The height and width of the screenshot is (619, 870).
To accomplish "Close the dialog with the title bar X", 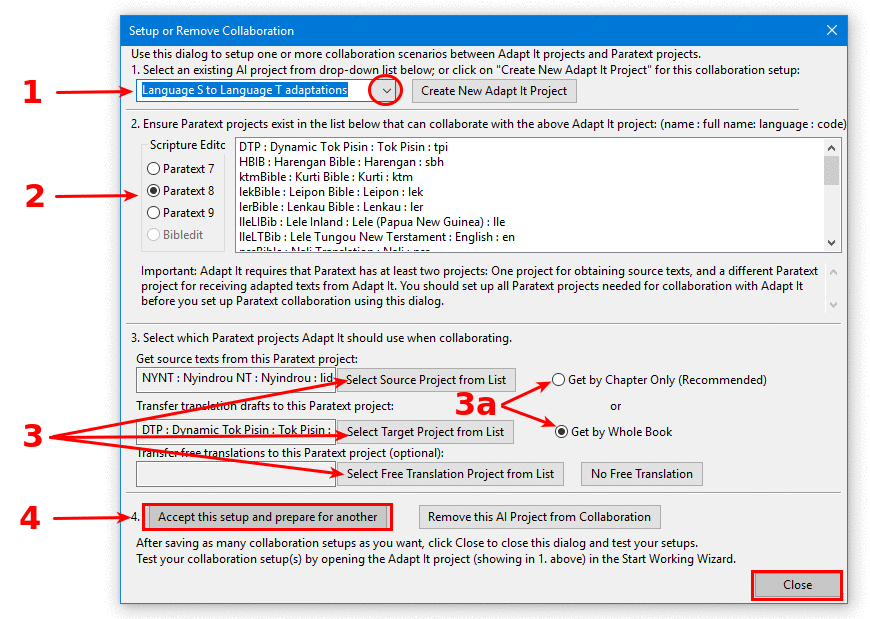I will click(x=831, y=31).
